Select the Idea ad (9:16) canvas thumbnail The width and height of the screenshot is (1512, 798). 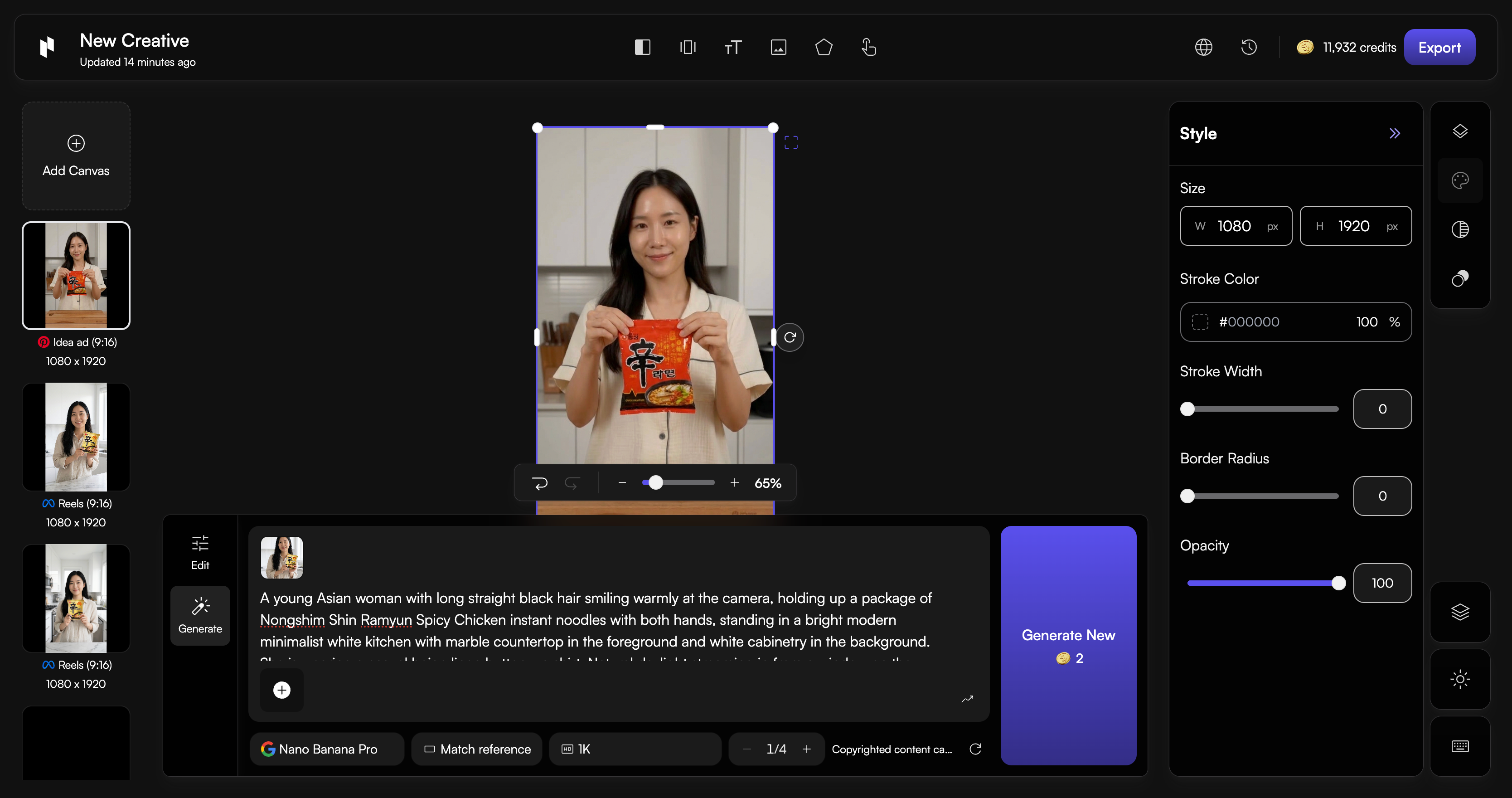point(76,275)
